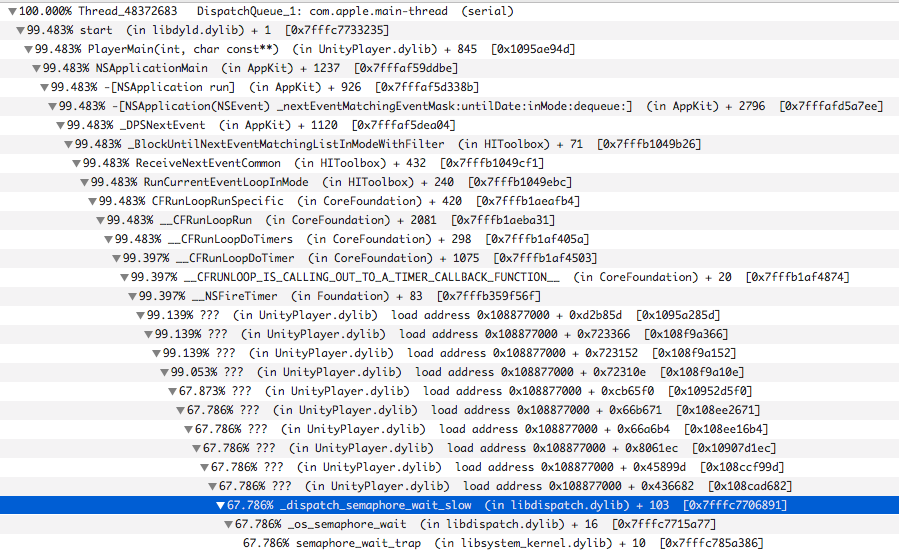Collapse the UnityPlayer row at offset 0x66a6b4

[189, 430]
